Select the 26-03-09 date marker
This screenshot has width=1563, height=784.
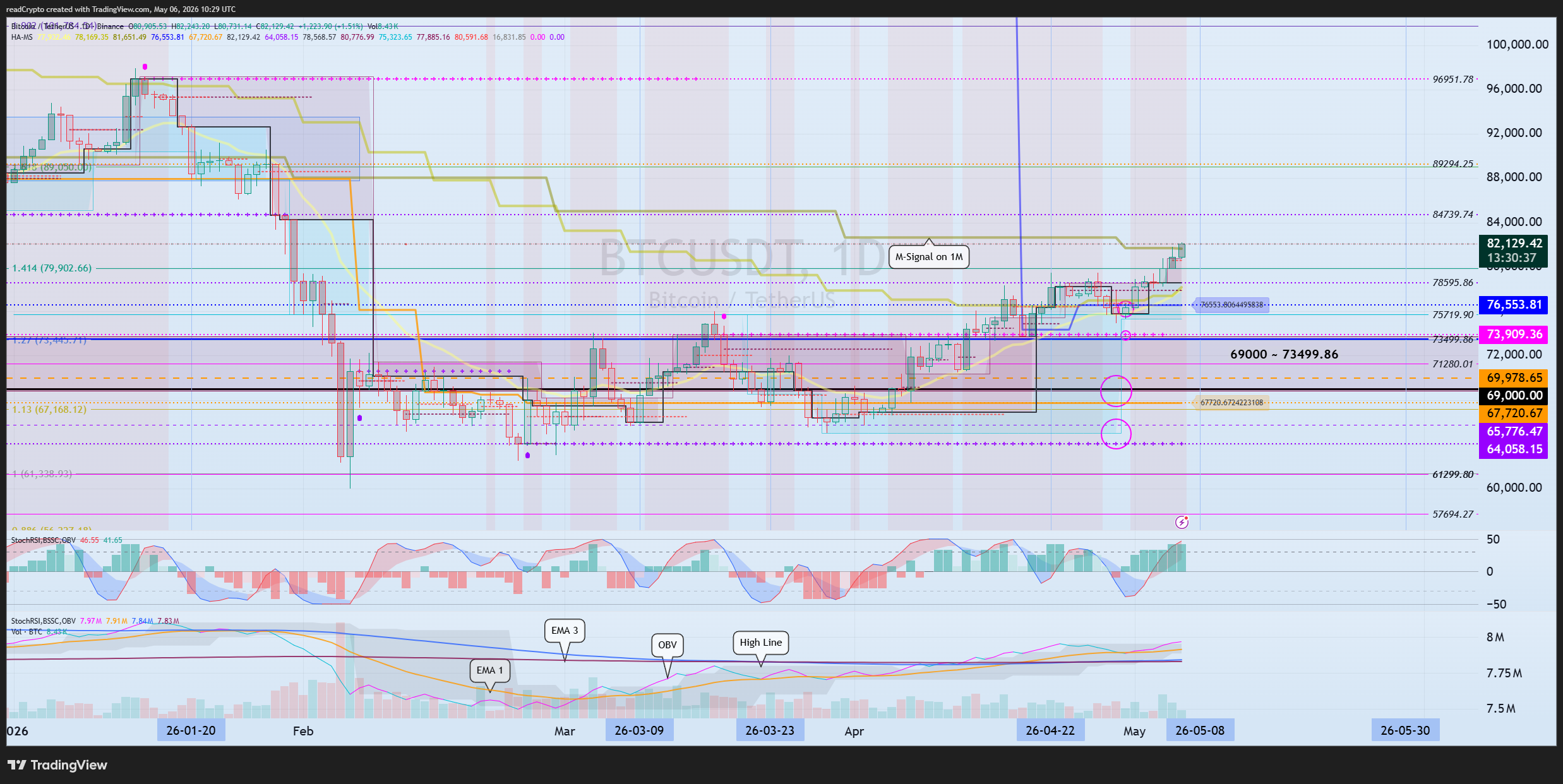click(639, 730)
